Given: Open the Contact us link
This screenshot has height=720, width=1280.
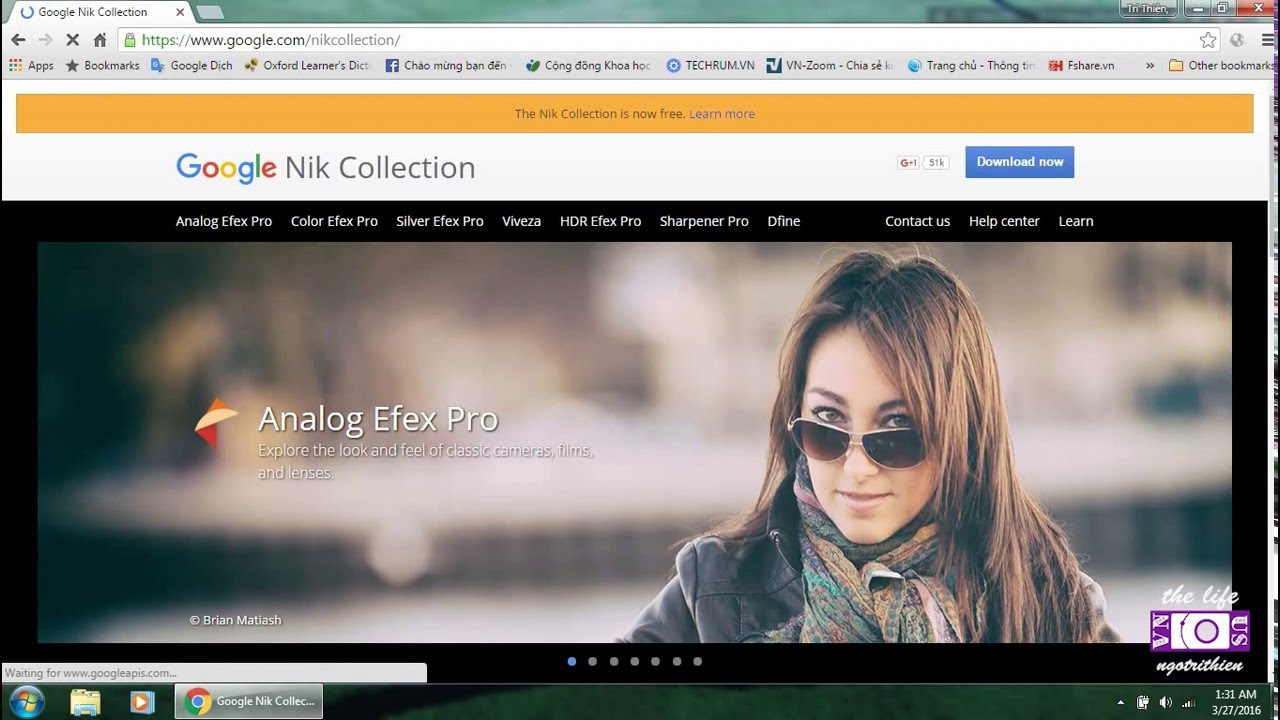Looking at the screenshot, I should click(918, 221).
